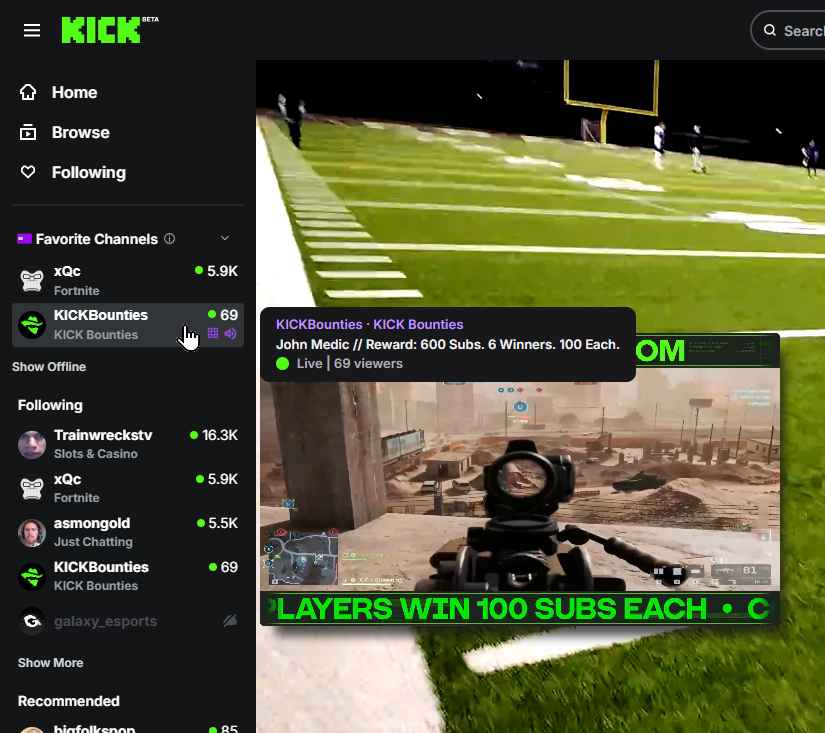The width and height of the screenshot is (825, 733).
Task: Click xQc avatar in Favorite Channels
Action: (32, 280)
